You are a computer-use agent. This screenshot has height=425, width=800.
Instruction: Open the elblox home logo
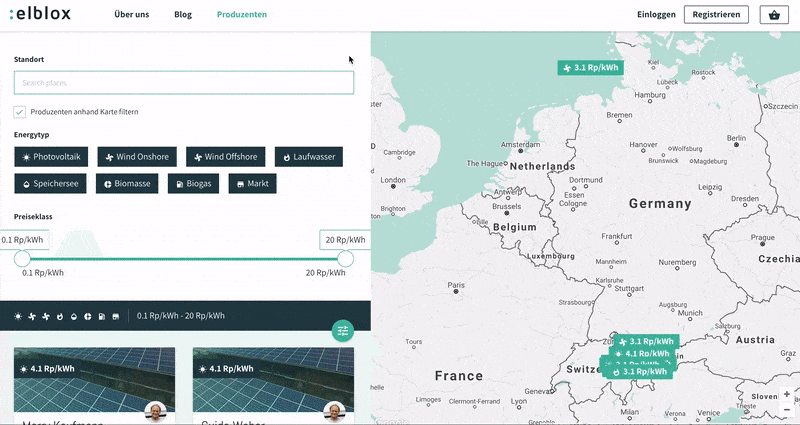click(x=40, y=14)
